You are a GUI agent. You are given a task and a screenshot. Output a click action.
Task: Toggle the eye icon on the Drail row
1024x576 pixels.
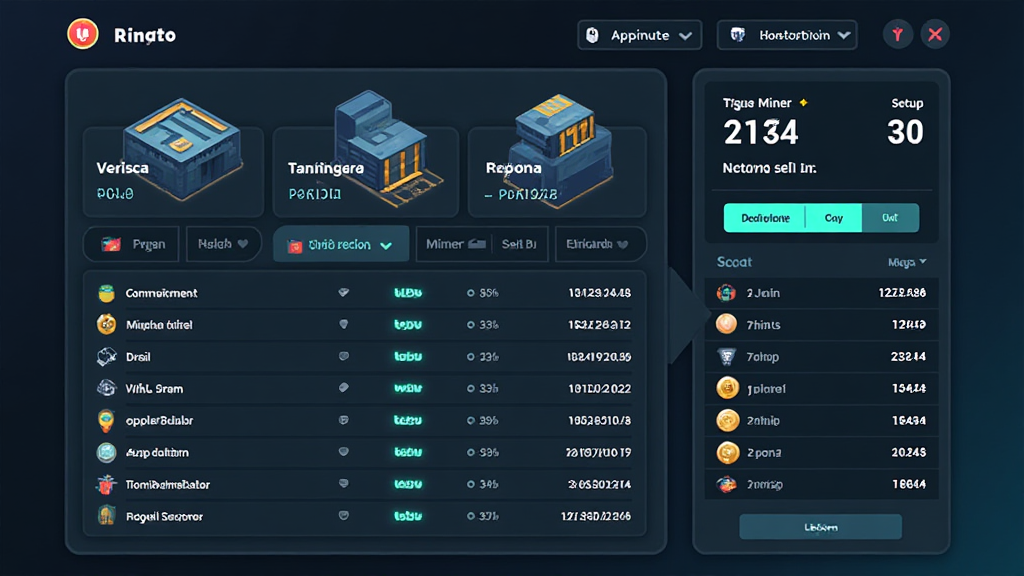(344, 356)
